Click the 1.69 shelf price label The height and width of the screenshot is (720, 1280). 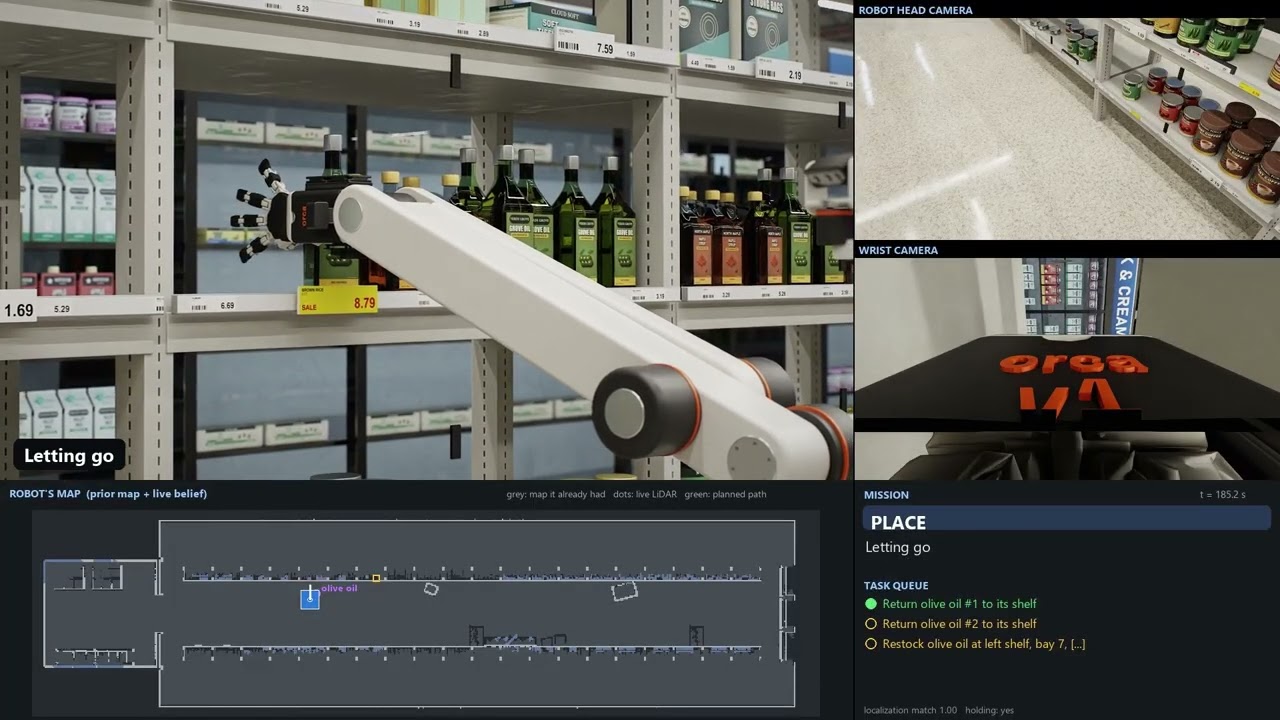coord(18,310)
